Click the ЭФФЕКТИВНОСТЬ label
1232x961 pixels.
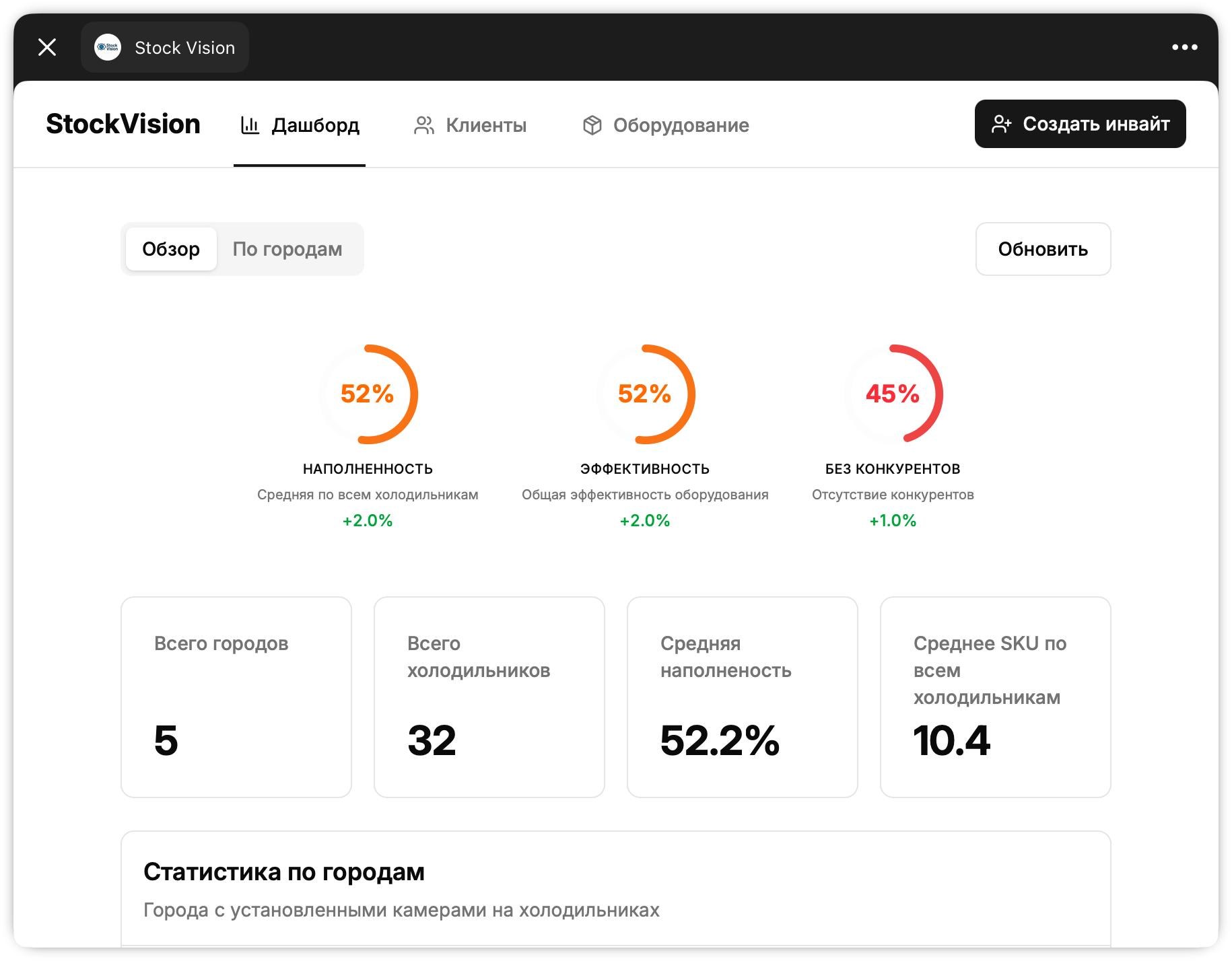[x=645, y=469]
